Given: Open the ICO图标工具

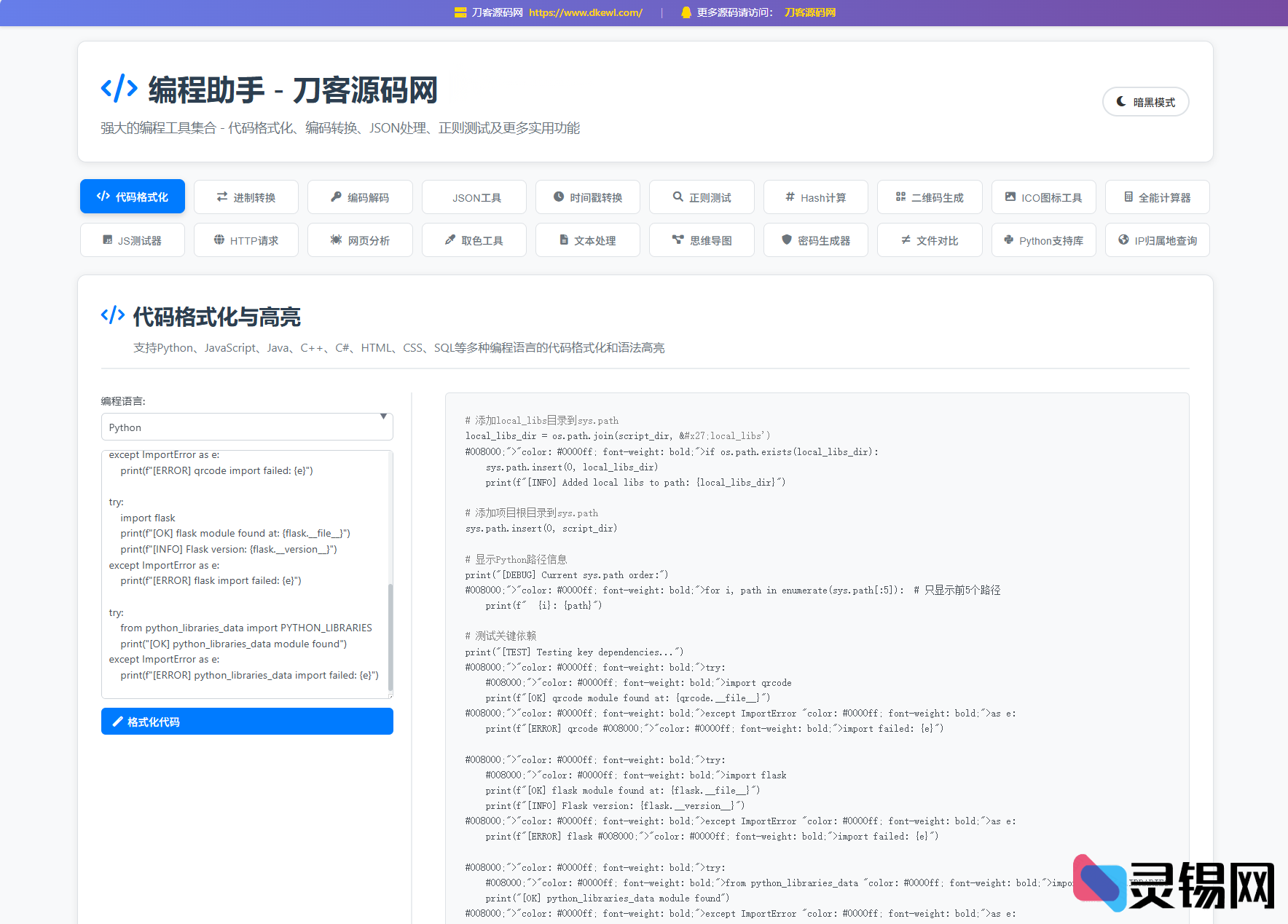Looking at the screenshot, I should point(1043,197).
